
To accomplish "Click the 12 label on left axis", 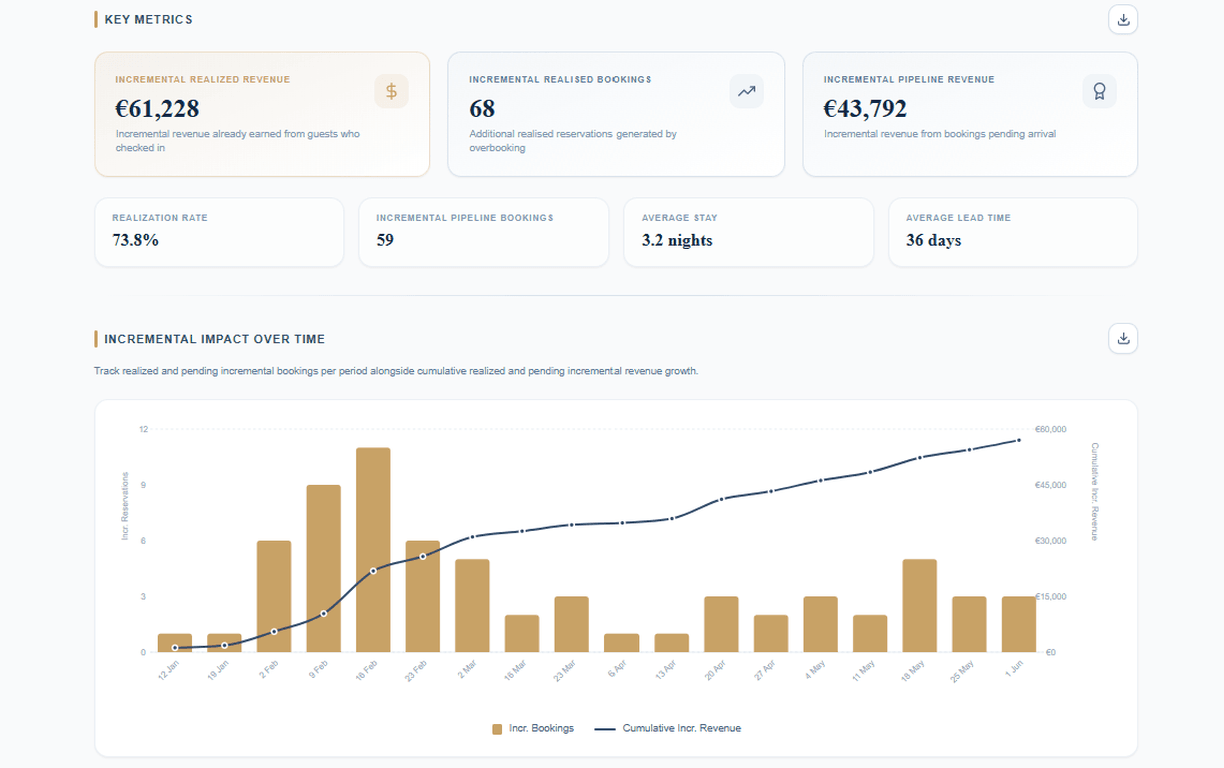I will (143, 429).
